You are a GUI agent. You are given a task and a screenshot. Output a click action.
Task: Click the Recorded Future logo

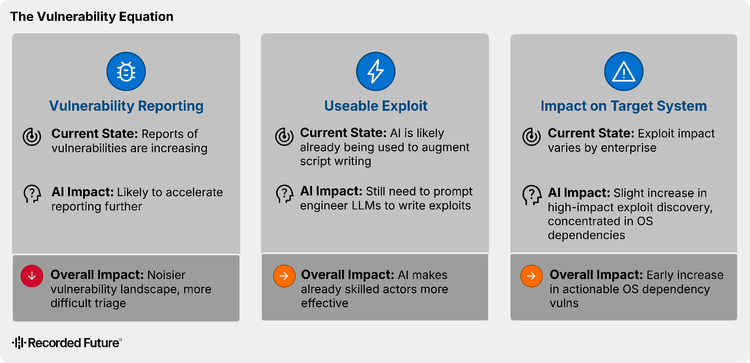66,342
